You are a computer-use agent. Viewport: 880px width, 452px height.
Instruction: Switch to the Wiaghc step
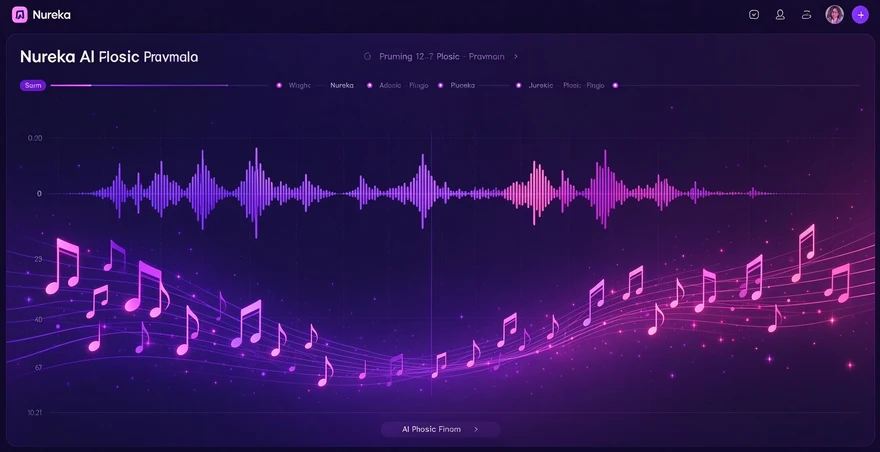(x=300, y=85)
